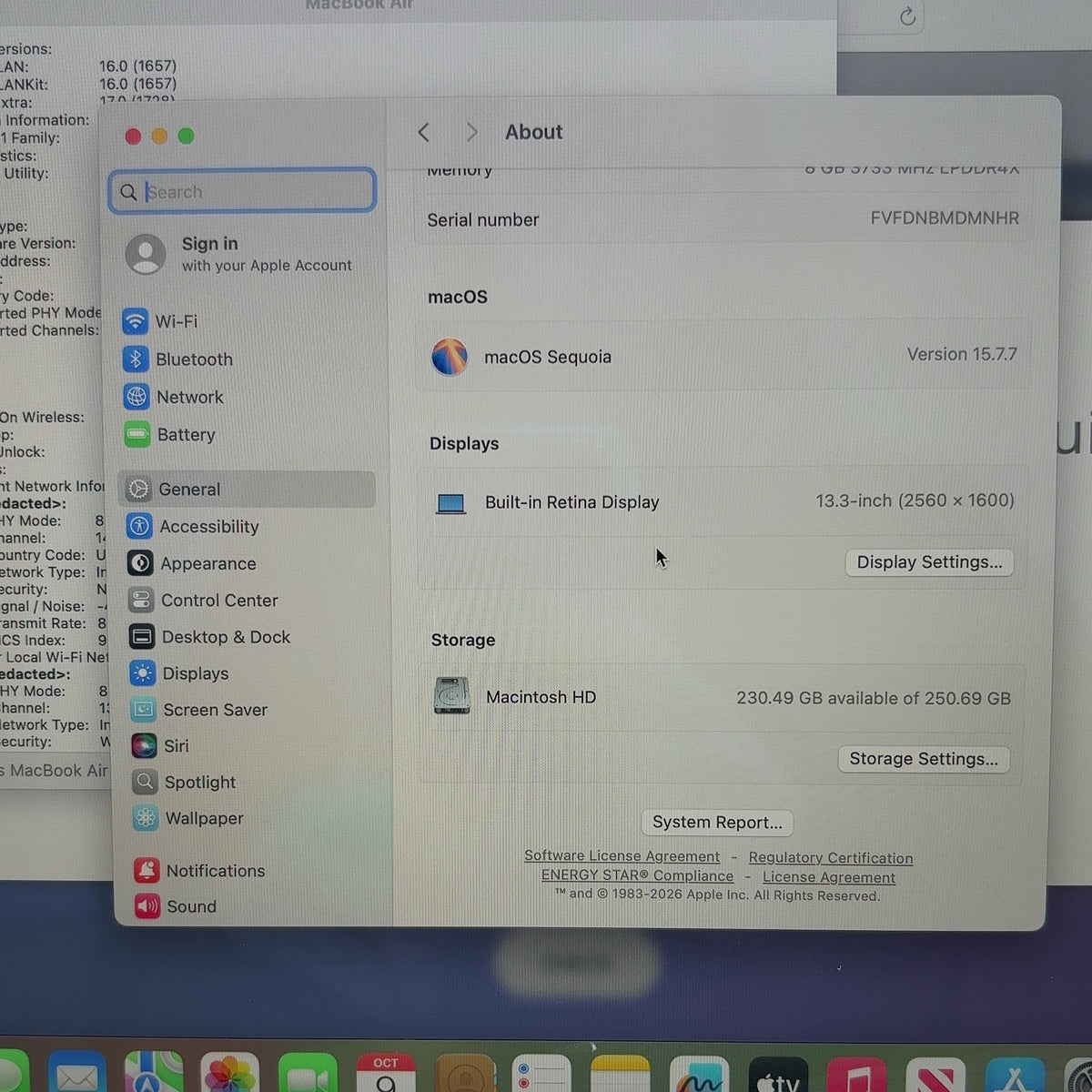
Task: Click the Display Settings button
Action: click(929, 562)
